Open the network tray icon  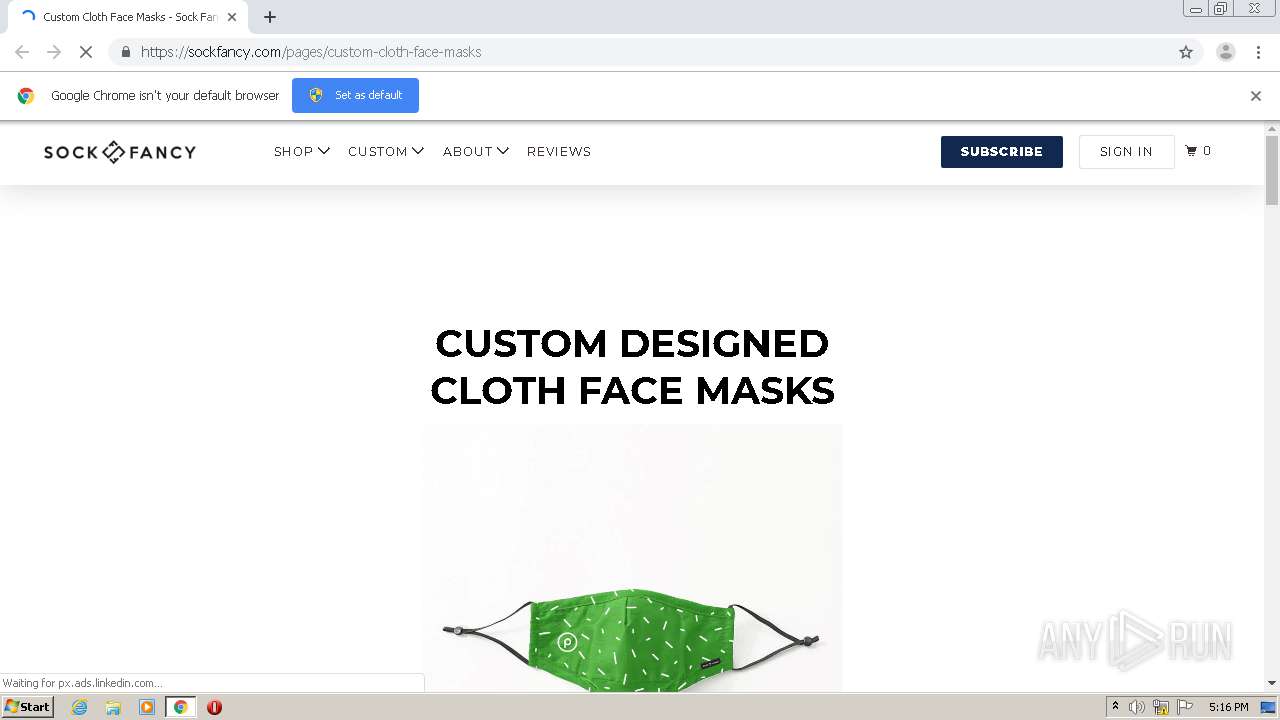click(x=1161, y=707)
